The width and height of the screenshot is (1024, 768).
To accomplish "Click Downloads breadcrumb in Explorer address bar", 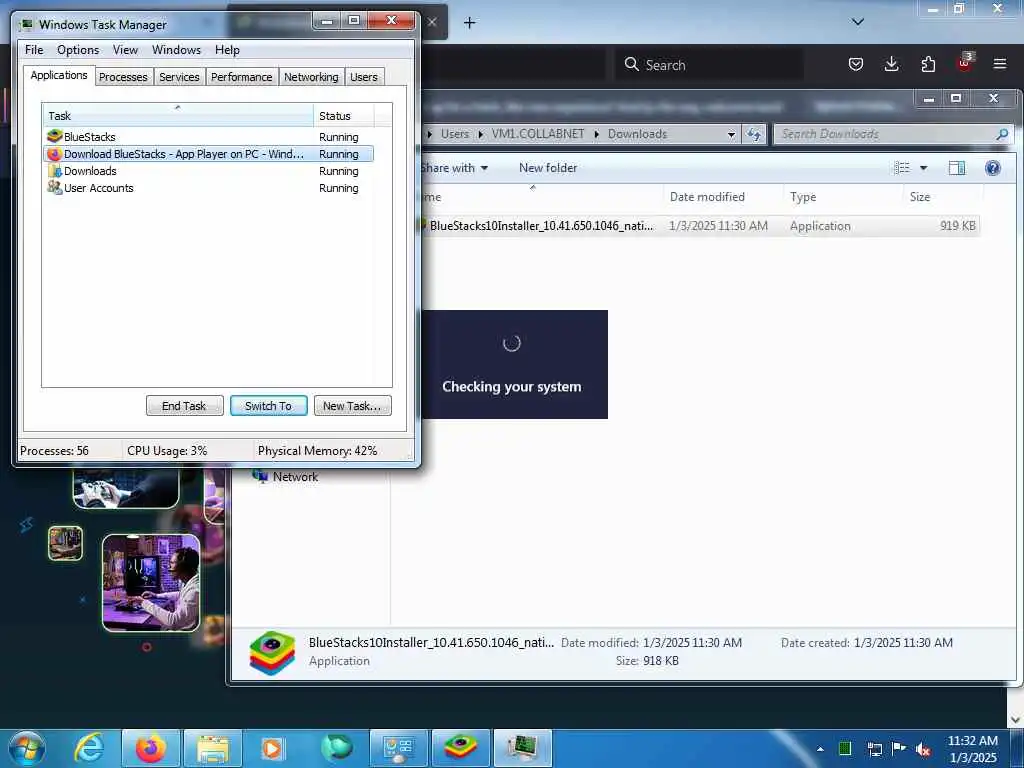I will 637,134.
